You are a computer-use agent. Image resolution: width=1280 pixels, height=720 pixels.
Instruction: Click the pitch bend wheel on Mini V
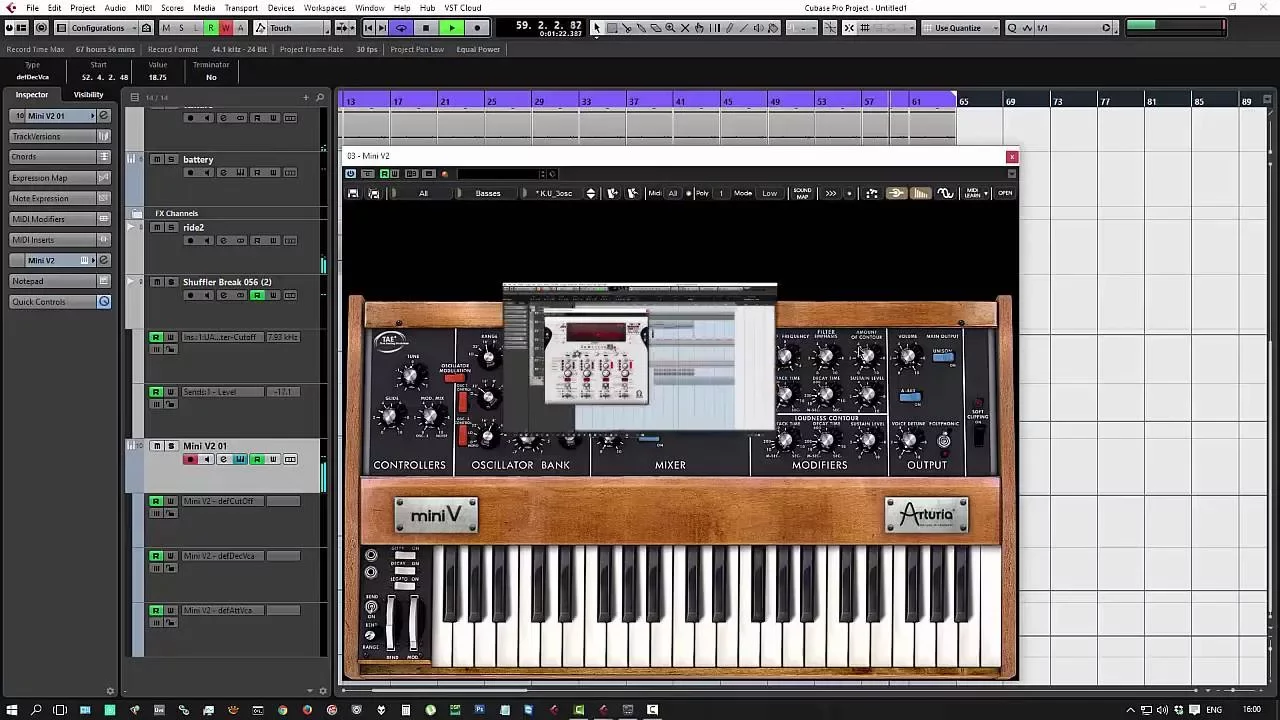tap(391, 622)
